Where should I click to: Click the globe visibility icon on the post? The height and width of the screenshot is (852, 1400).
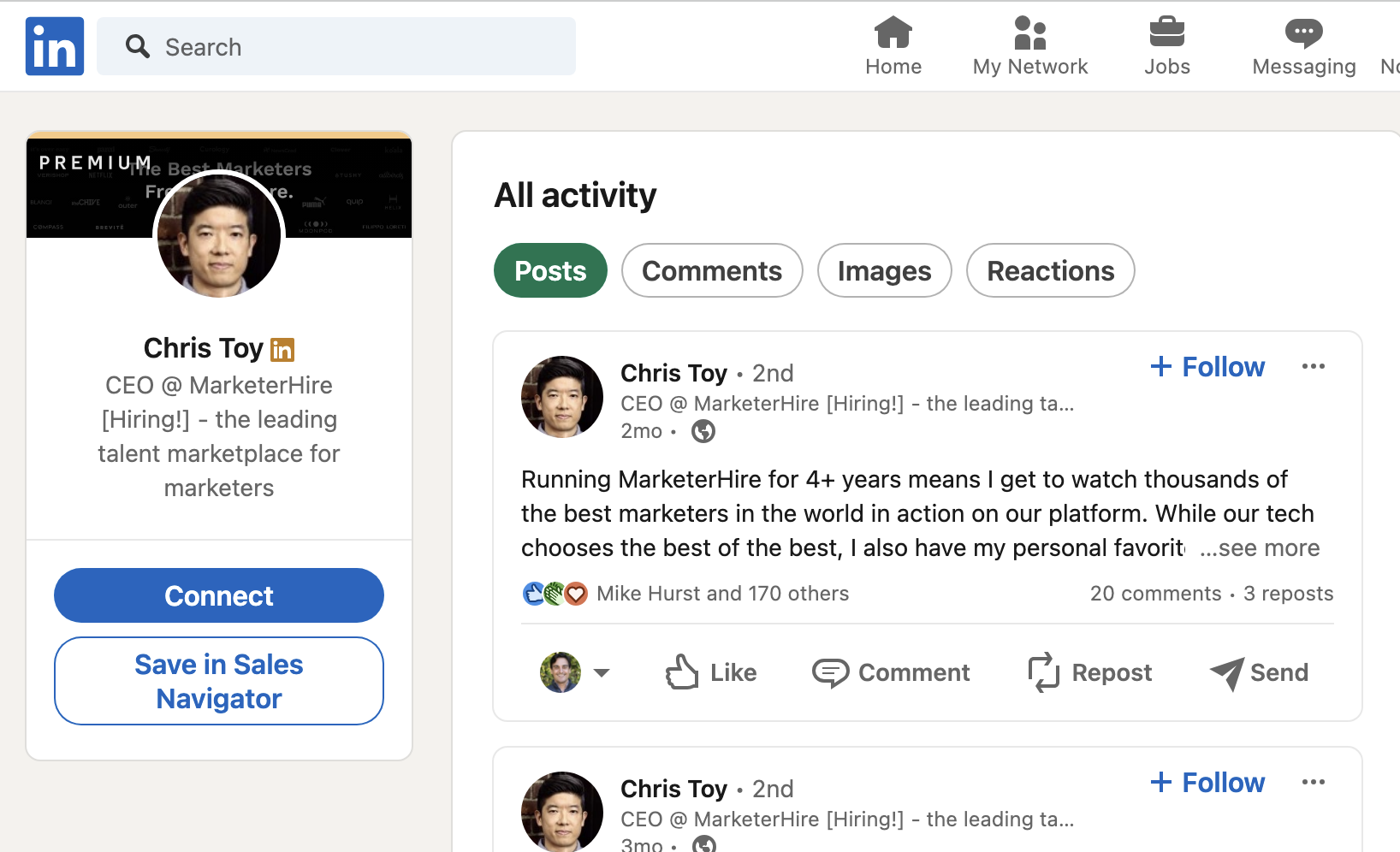[703, 431]
